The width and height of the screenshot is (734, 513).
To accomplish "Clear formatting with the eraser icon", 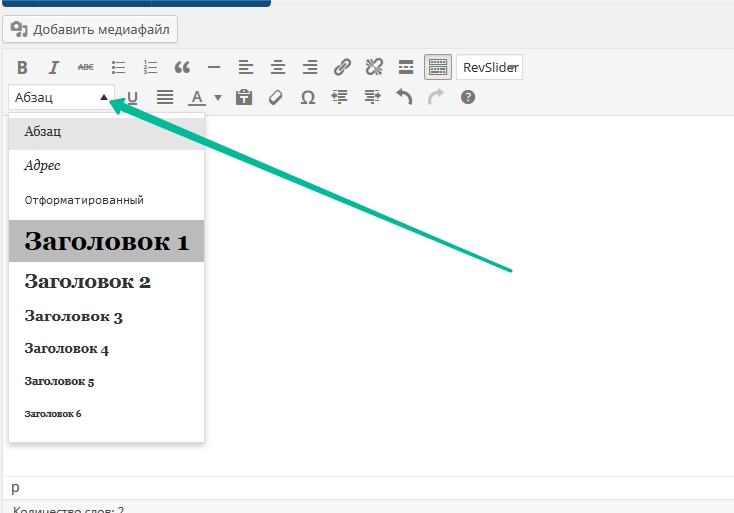I will point(275,98).
